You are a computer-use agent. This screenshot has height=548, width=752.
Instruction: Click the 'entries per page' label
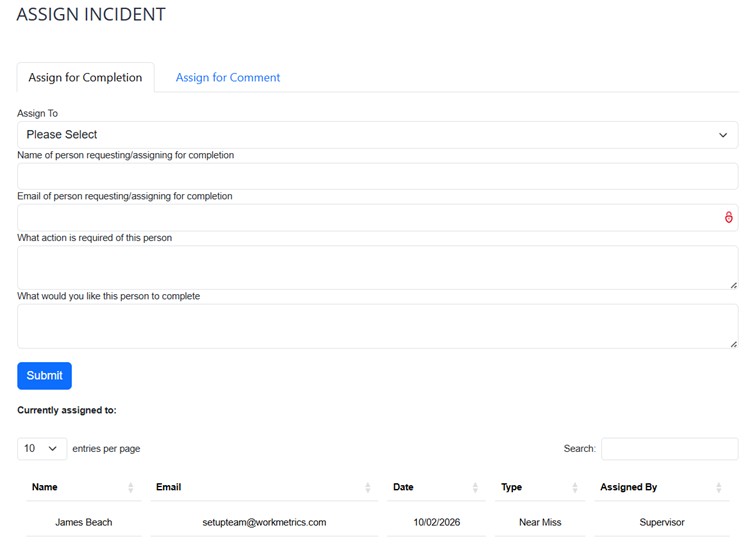pyautogui.click(x=106, y=449)
